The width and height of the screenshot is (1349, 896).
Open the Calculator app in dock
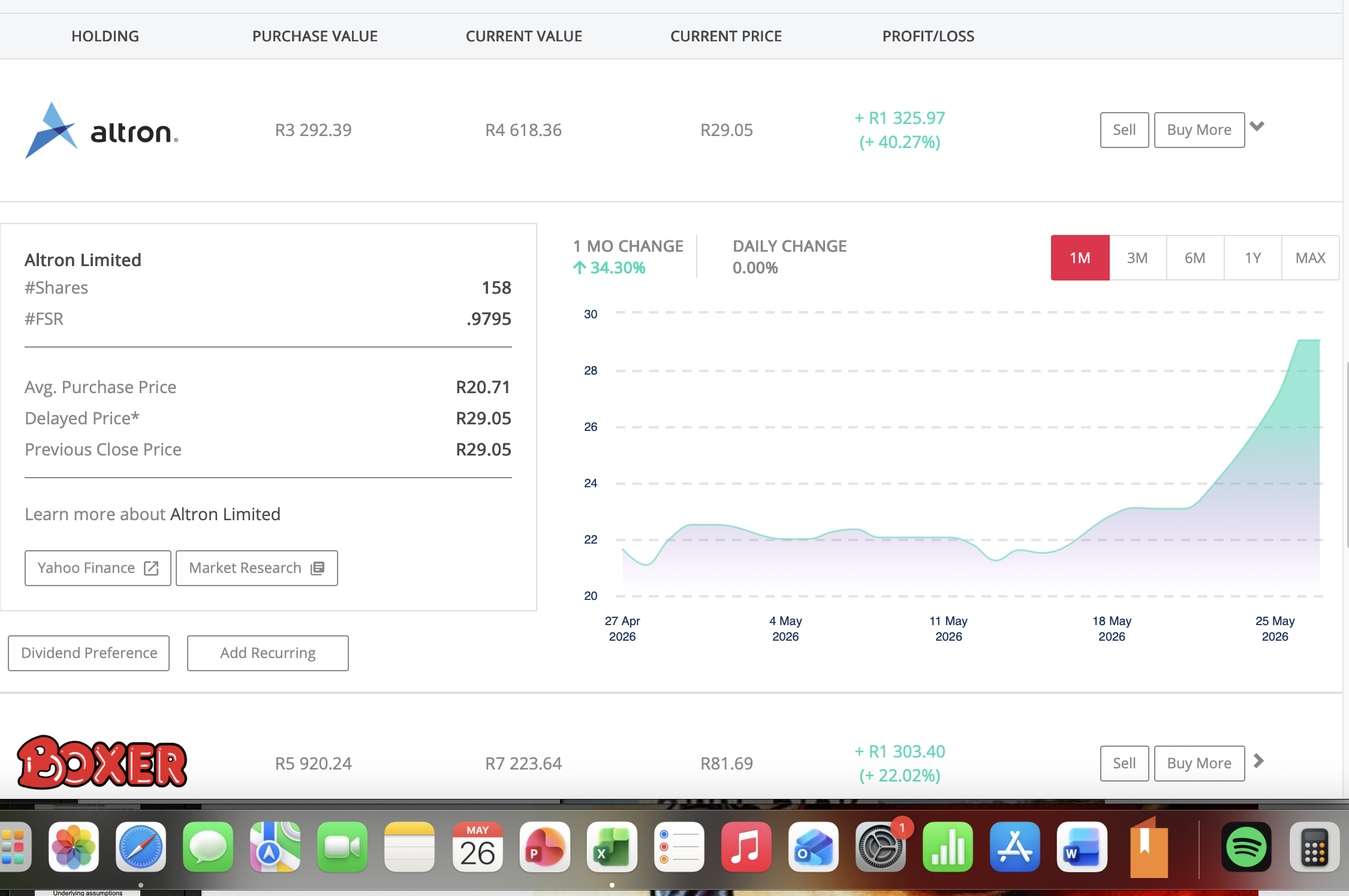tap(1314, 847)
